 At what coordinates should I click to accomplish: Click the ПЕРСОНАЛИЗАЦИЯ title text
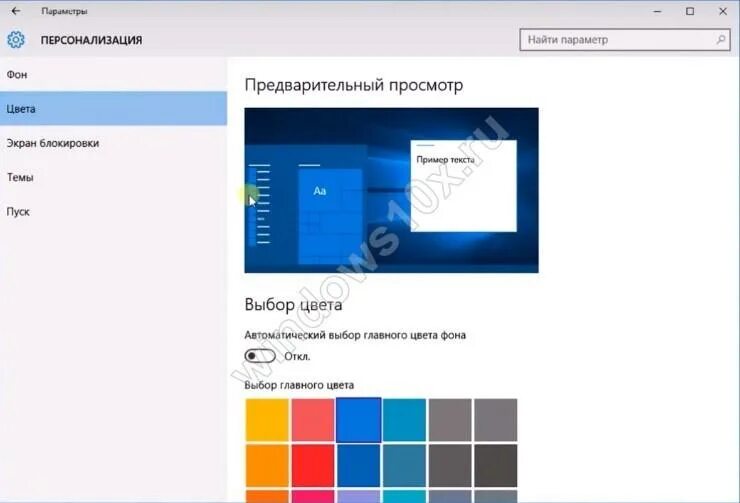click(x=91, y=40)
